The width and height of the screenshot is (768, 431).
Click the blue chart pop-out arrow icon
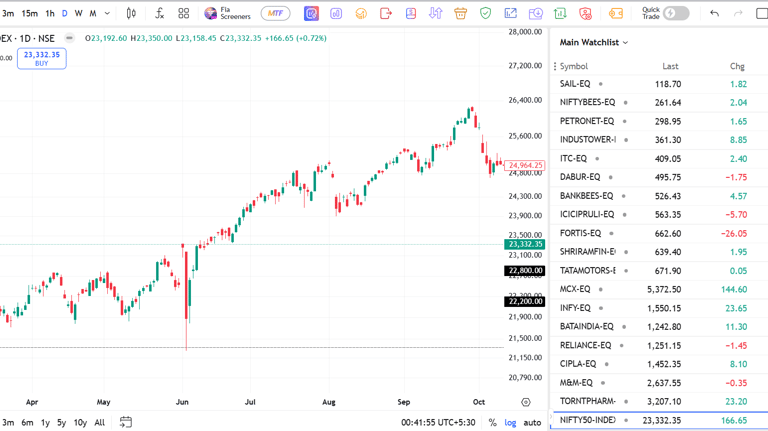[x=510, y=14]
